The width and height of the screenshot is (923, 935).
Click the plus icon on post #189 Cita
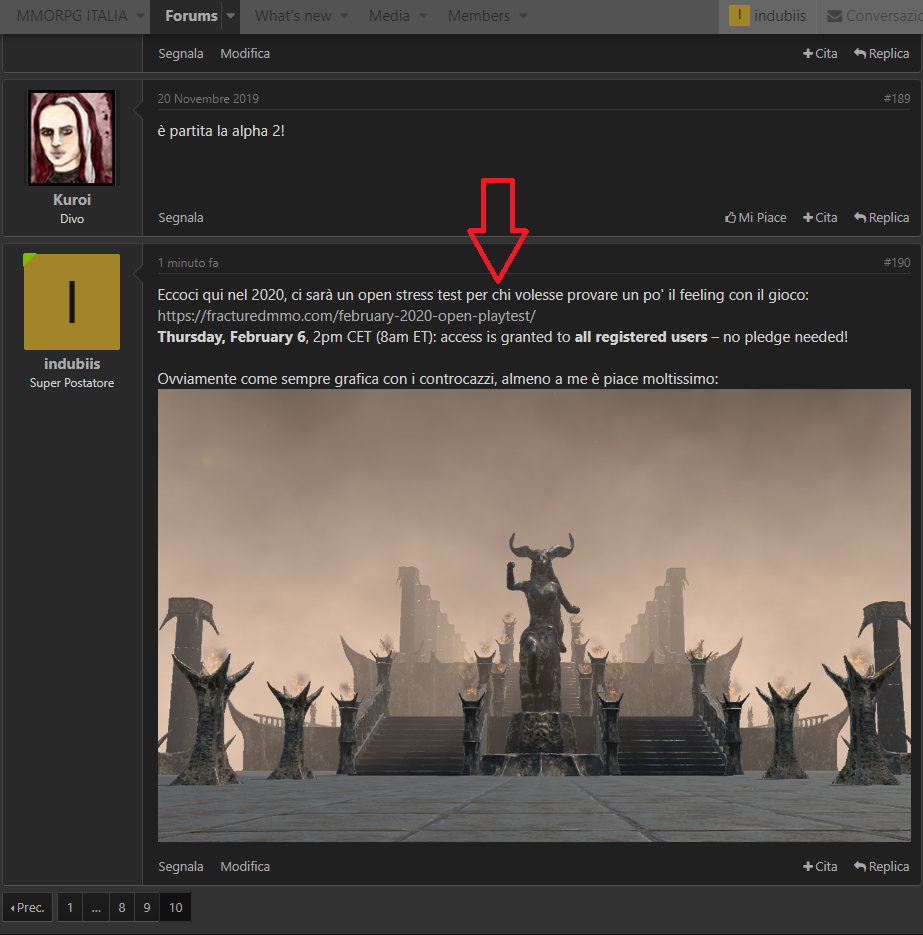point(808,218)
